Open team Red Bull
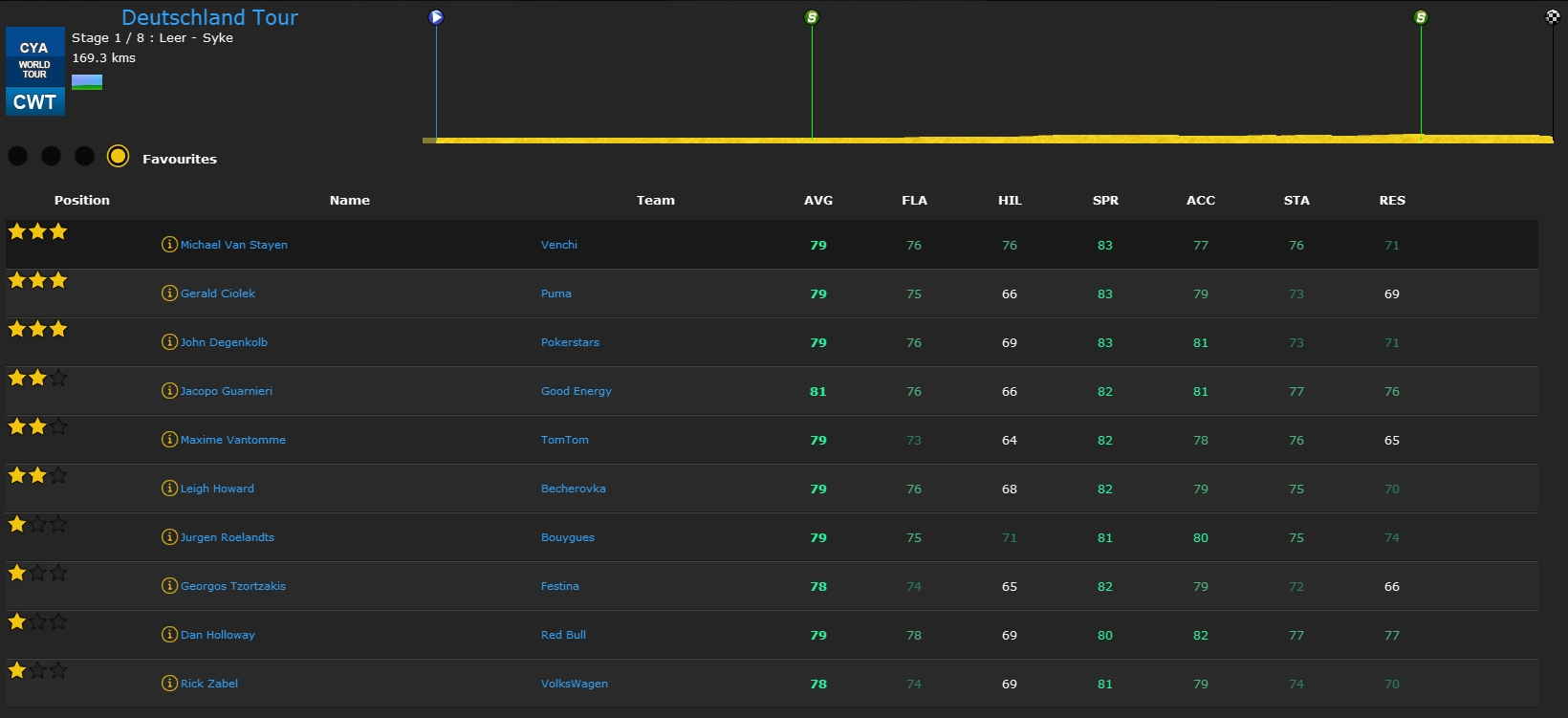 click(564, 635)
